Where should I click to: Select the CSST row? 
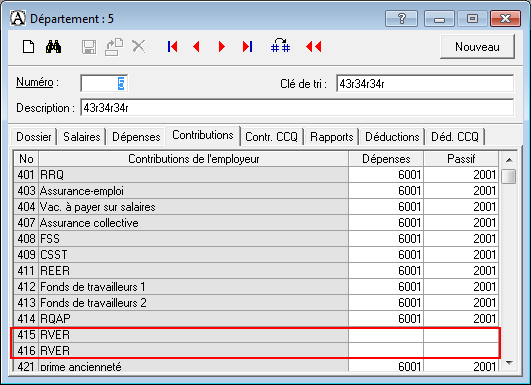tap(256, 255)
